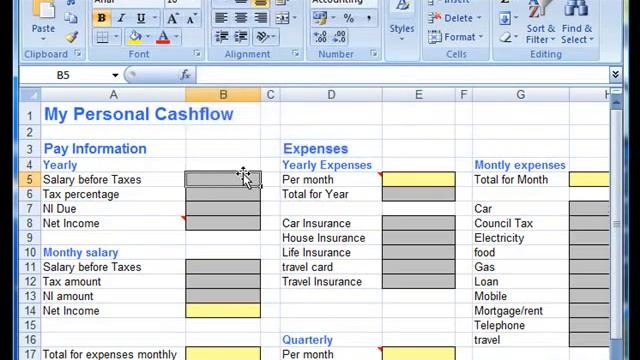Click Increase Decimal icon
640x360 pixels.
(x=320, y=37)
